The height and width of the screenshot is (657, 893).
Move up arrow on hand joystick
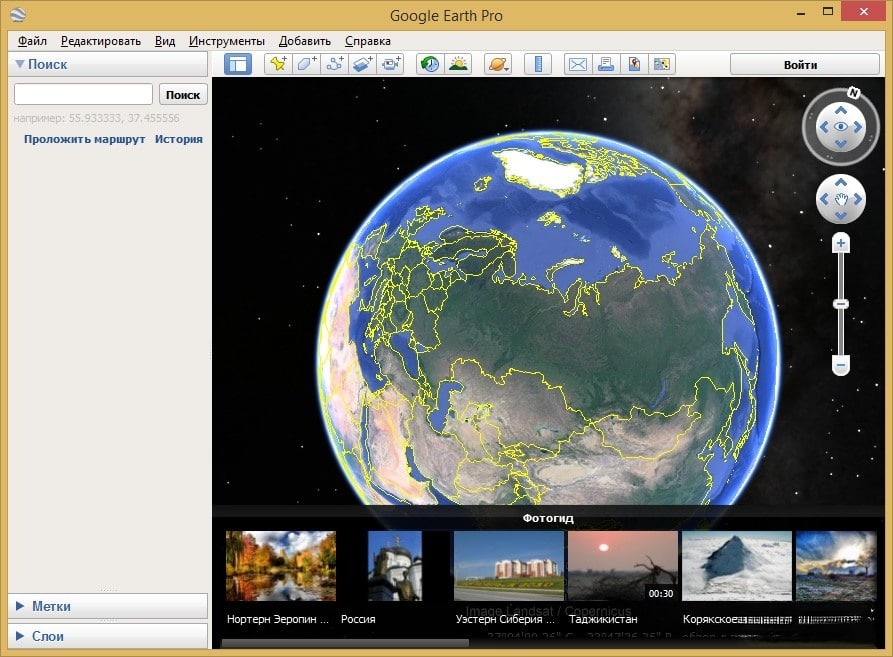pyautogui.click(x=841, y=182)
